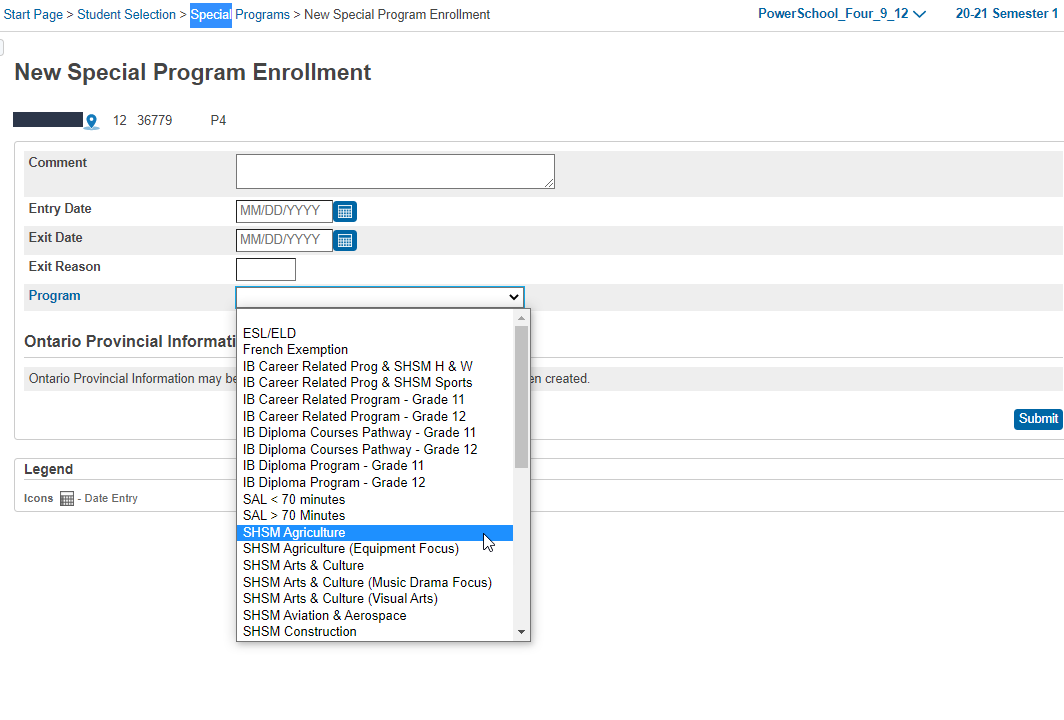Select SHSM Agriculture from the list
The image size is (1064, 720).
pyautogui.click(x=294, y=533)
